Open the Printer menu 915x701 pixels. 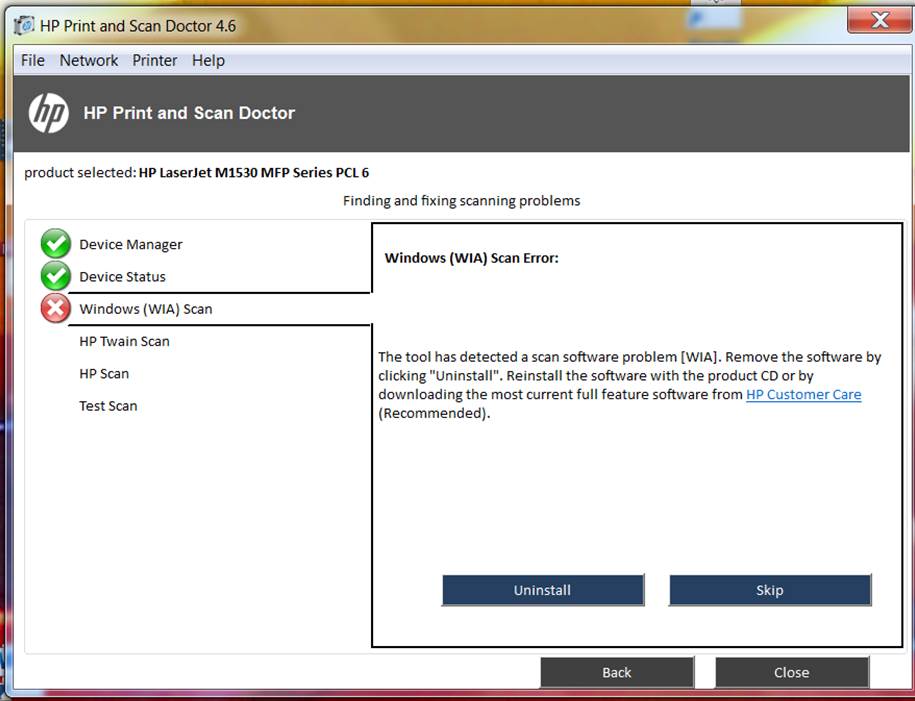(155, 60)
